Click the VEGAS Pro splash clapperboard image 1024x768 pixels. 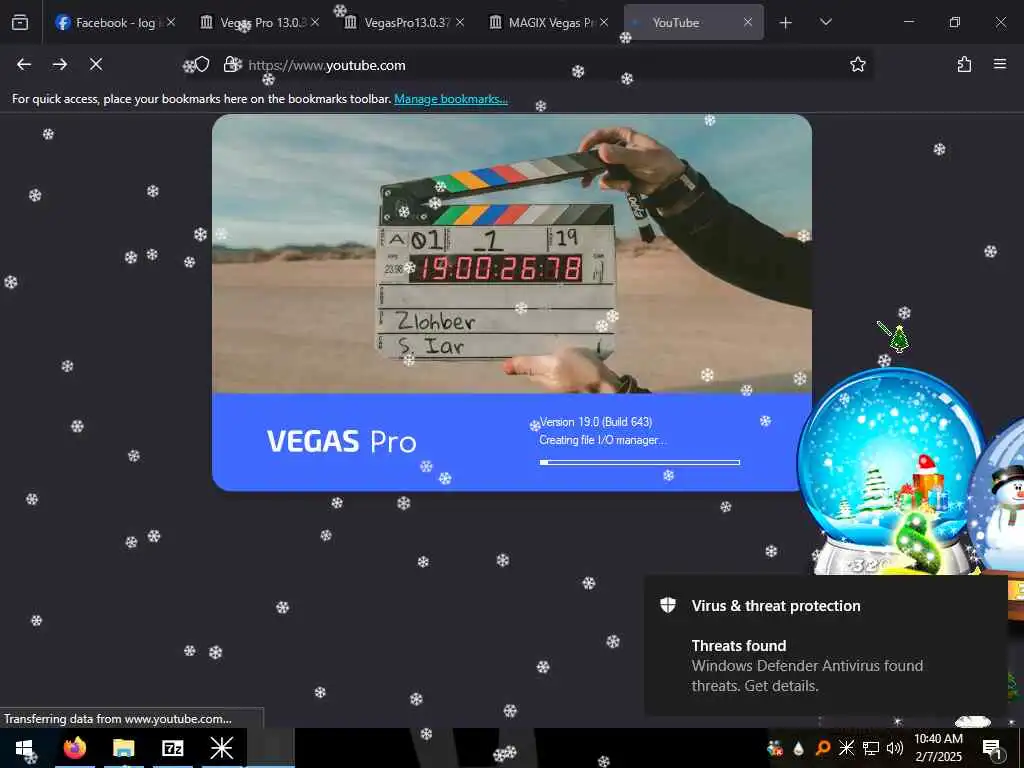point(512,253)
